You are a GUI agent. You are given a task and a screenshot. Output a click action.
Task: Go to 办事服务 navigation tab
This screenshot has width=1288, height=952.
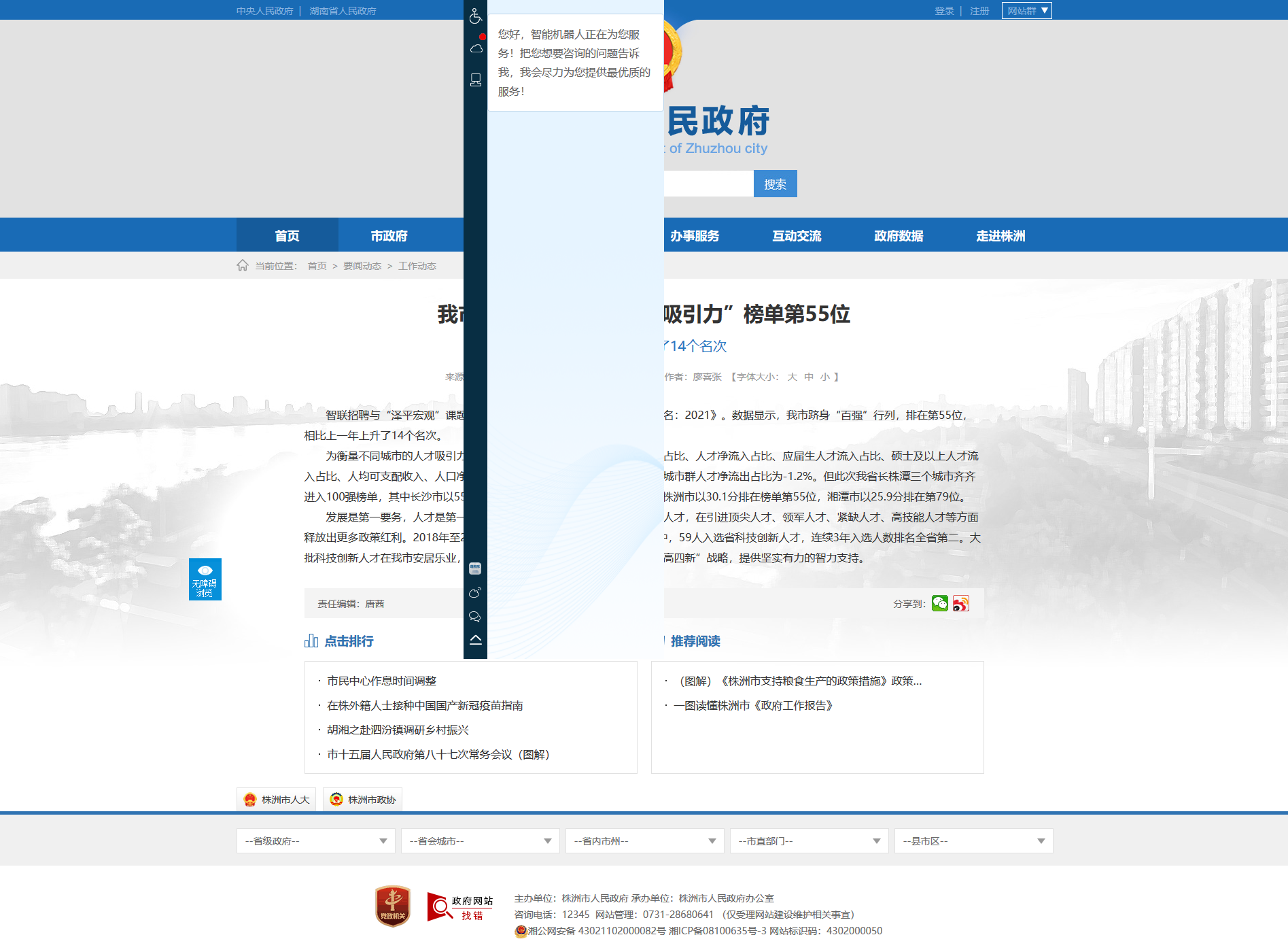point(695,236)
